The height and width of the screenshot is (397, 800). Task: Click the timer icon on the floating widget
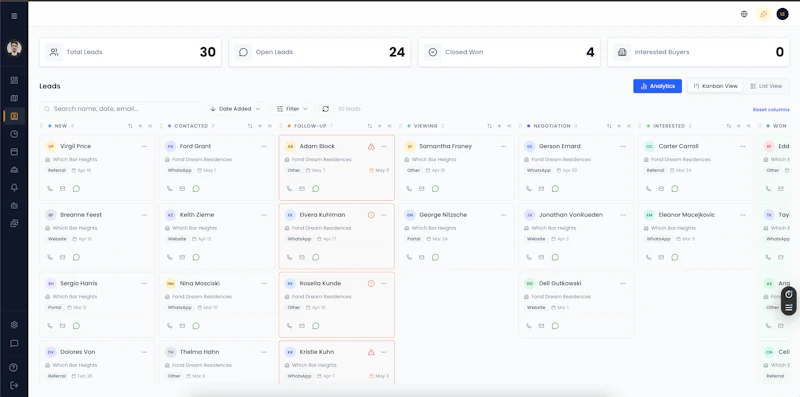(x=789, y=294)
